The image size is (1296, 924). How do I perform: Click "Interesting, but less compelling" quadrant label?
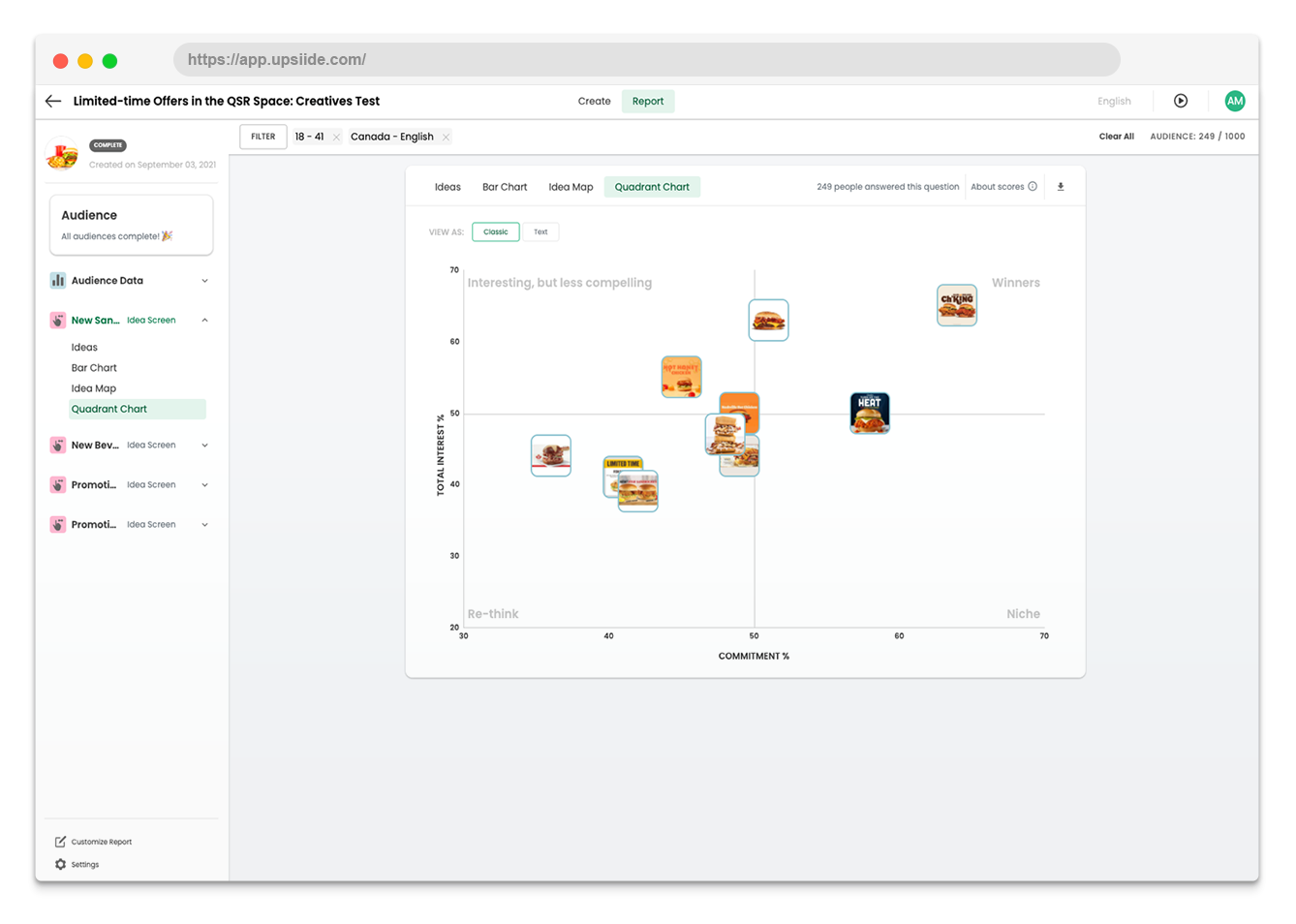coord(560,283)
